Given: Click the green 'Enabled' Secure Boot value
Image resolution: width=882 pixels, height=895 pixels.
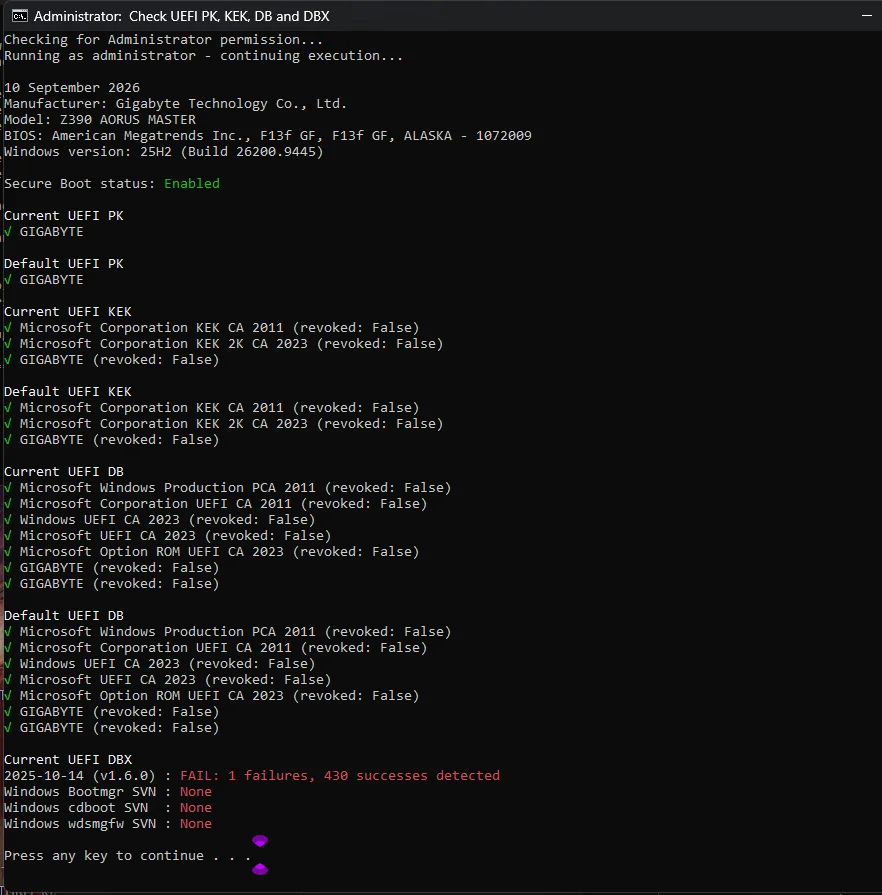Looking at the screenshot, I should click(192, 184).
